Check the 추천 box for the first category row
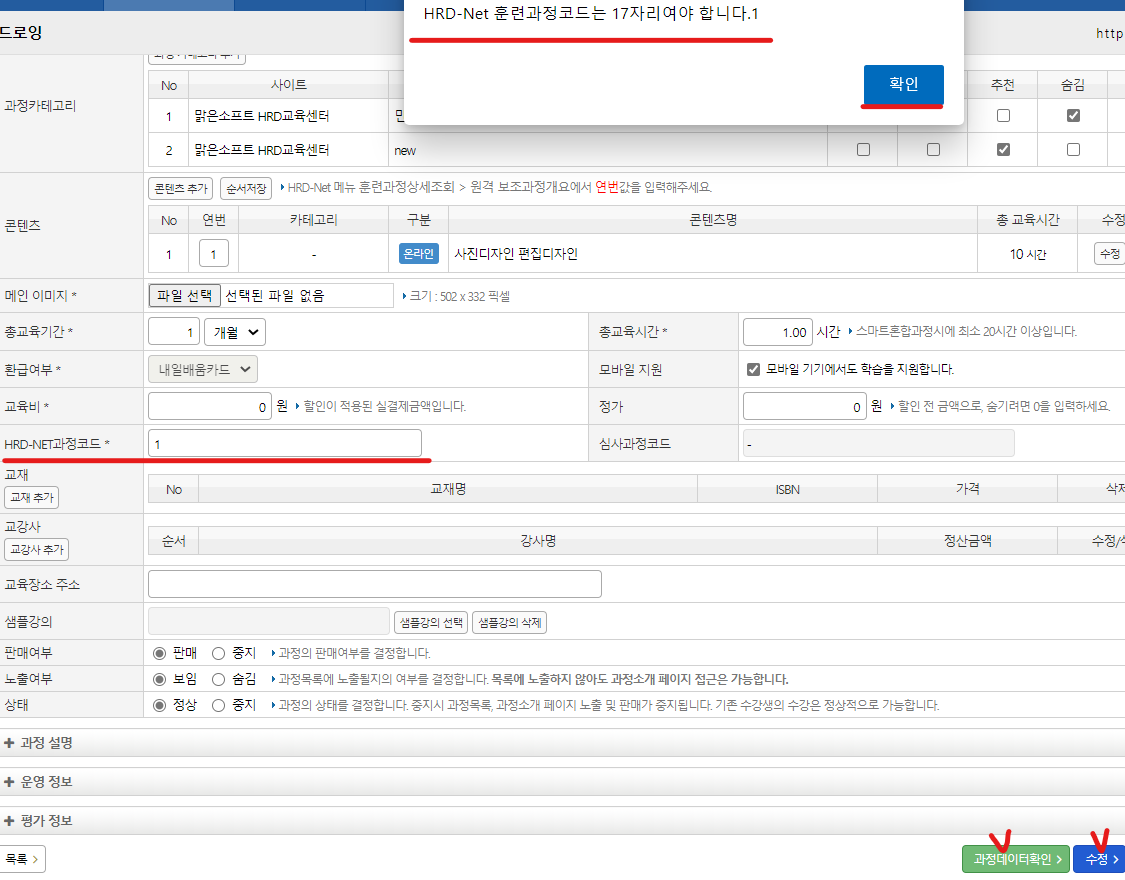 tap(1003, 116)
